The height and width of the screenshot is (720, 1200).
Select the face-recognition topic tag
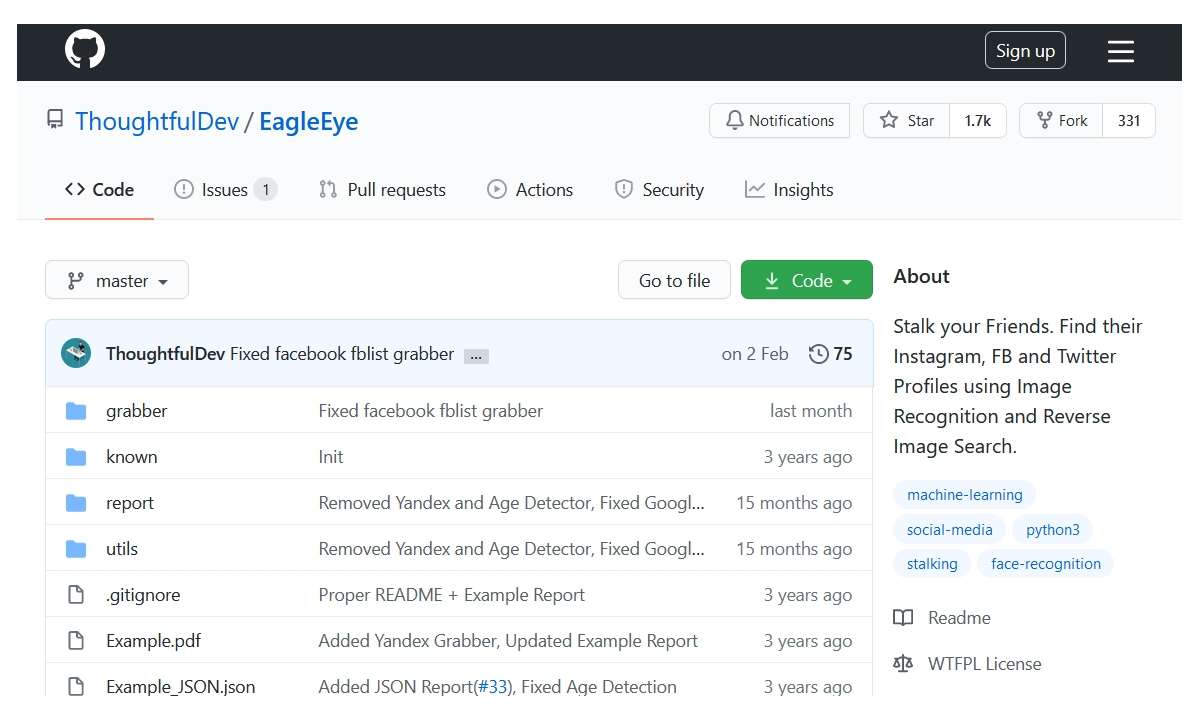[1046, 564]
